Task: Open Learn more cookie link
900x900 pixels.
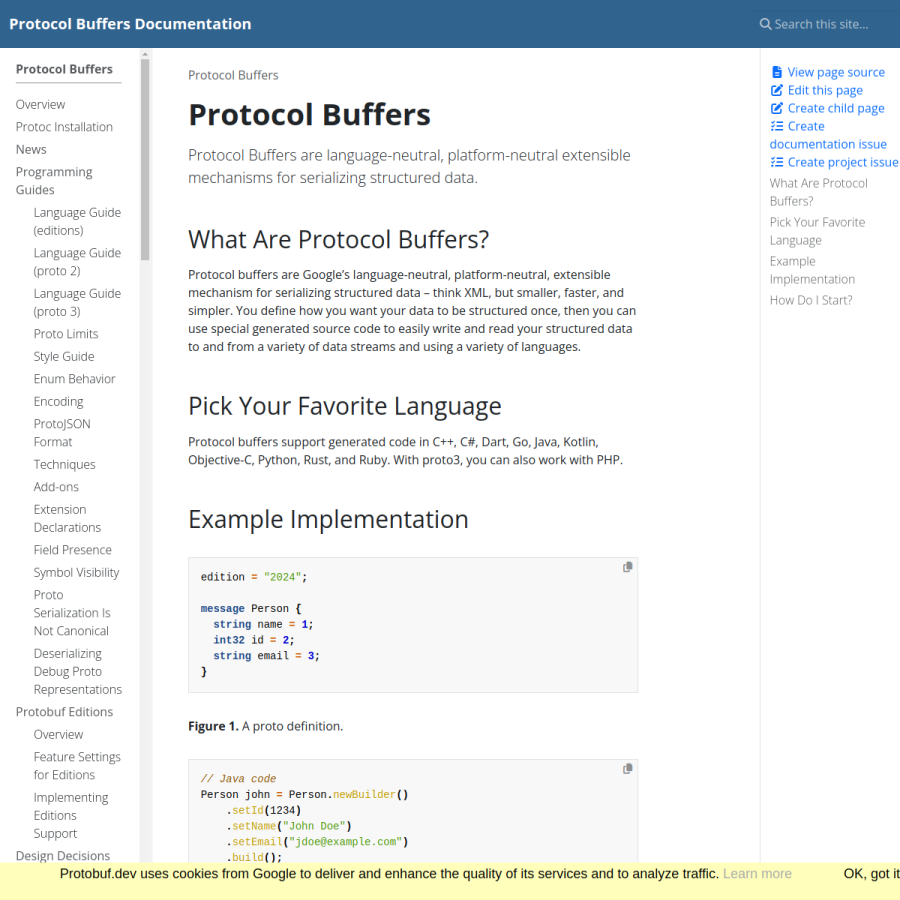Action: point(757,874)
